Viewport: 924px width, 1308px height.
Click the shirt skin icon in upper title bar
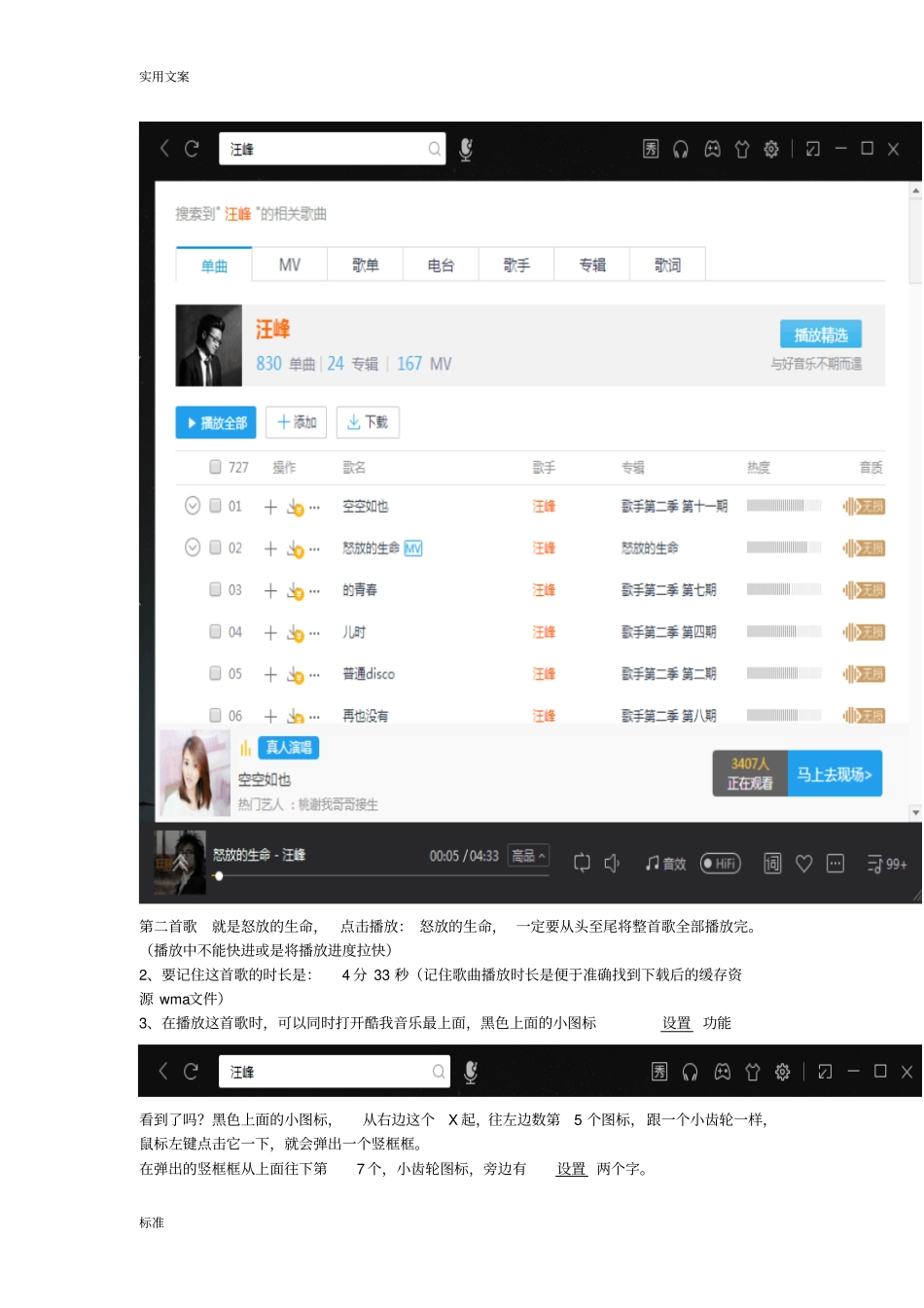coord(742,149)
